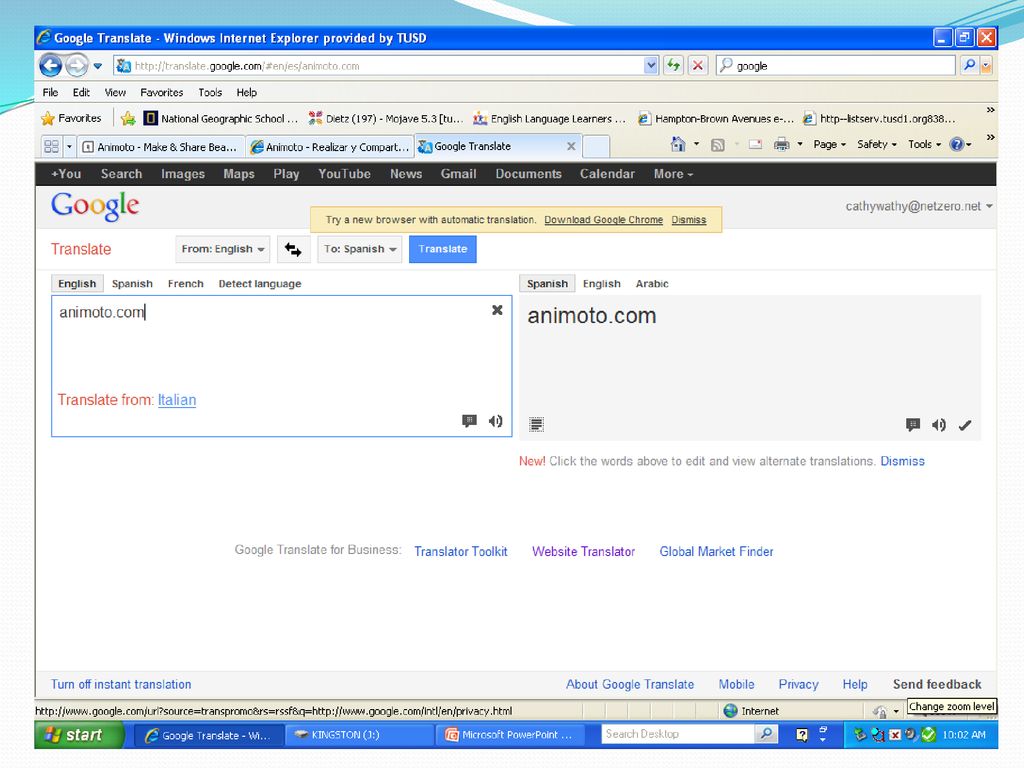This screenshot has width=1024, height=768.
Task: Show example usage icon in source box
Action: pyautogui.click(x=469, y=421)
